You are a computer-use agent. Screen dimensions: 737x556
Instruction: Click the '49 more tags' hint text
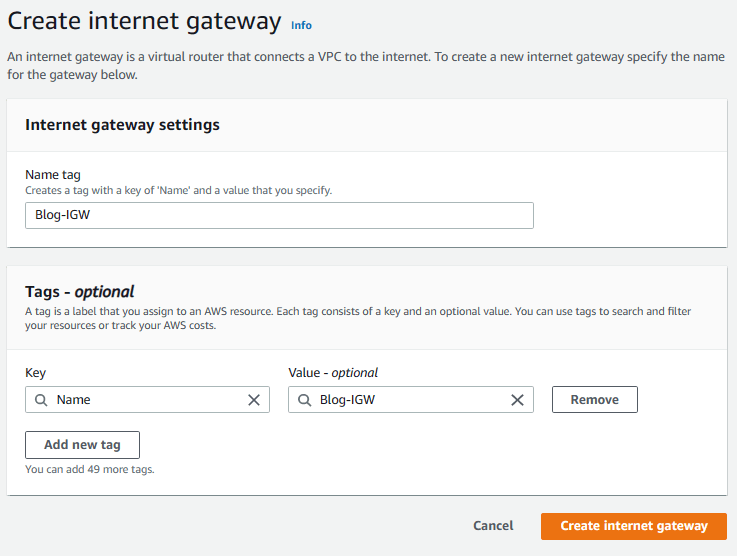pyautogui.click(x=89, y=469)
